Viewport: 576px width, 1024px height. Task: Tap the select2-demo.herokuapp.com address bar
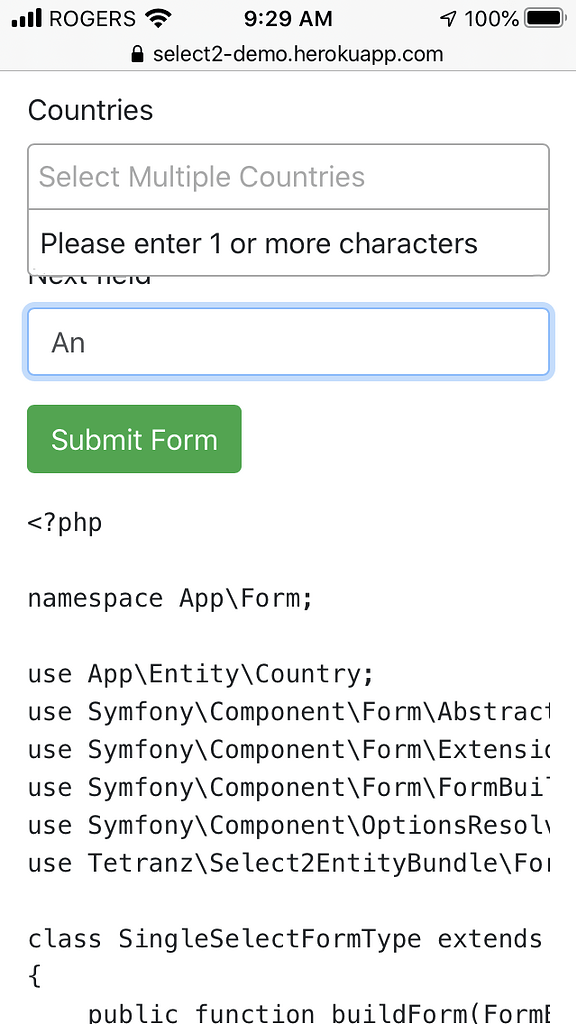297,55
